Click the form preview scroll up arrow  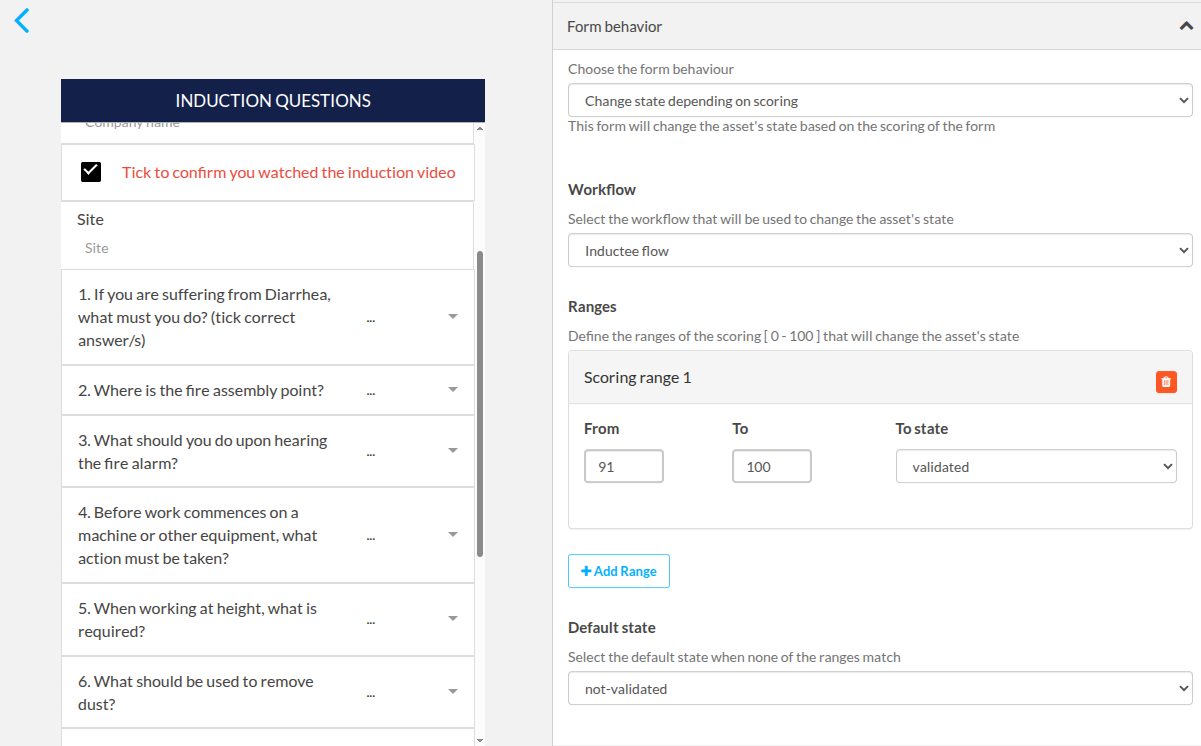(x=480, y=129)
